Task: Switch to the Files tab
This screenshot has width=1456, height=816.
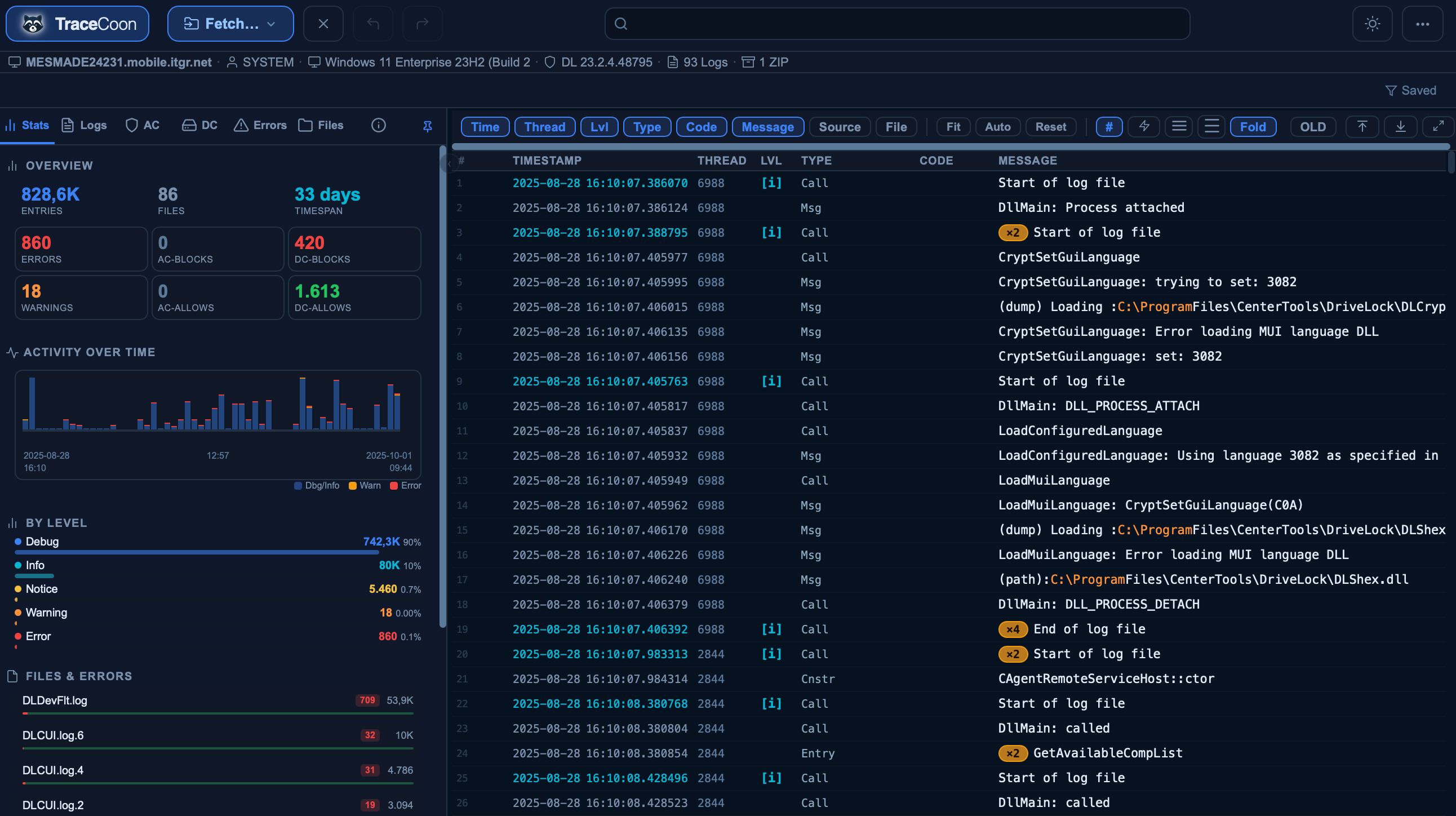Action: pos(321,126)
